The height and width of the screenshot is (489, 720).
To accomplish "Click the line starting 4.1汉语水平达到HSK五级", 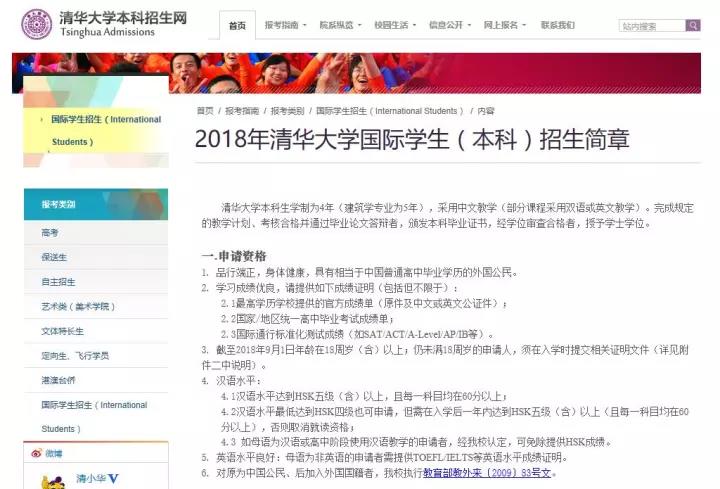I will pyautogui.click(x=364, y=396).
